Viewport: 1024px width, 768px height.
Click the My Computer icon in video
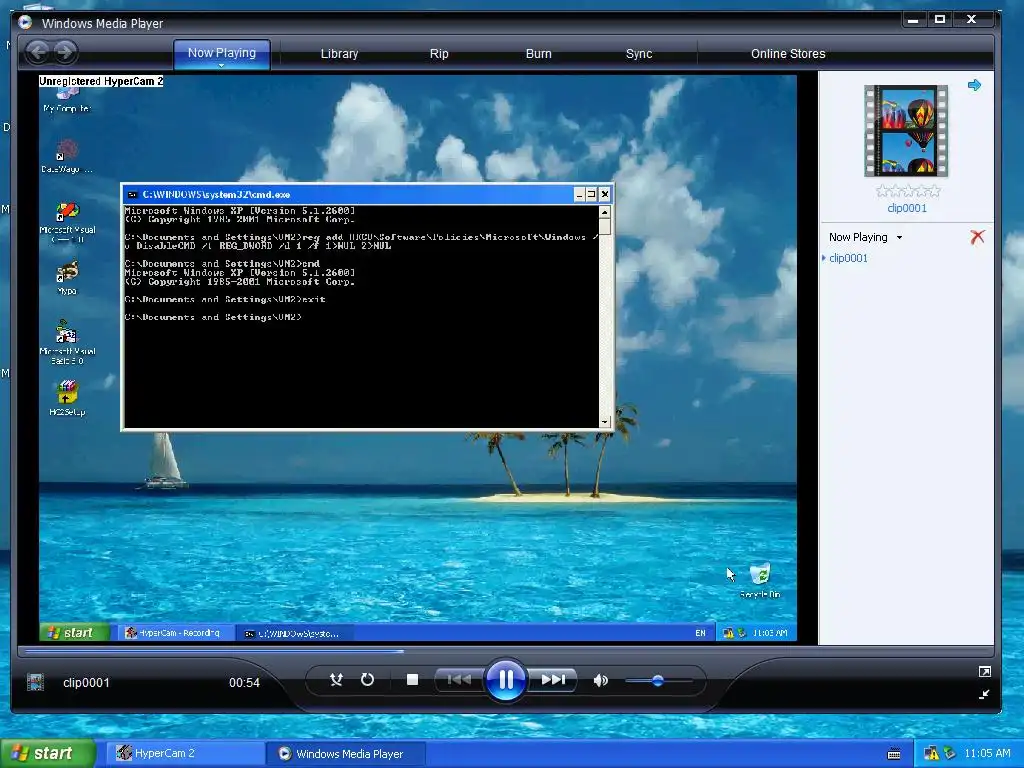click(x=67, y=100)
